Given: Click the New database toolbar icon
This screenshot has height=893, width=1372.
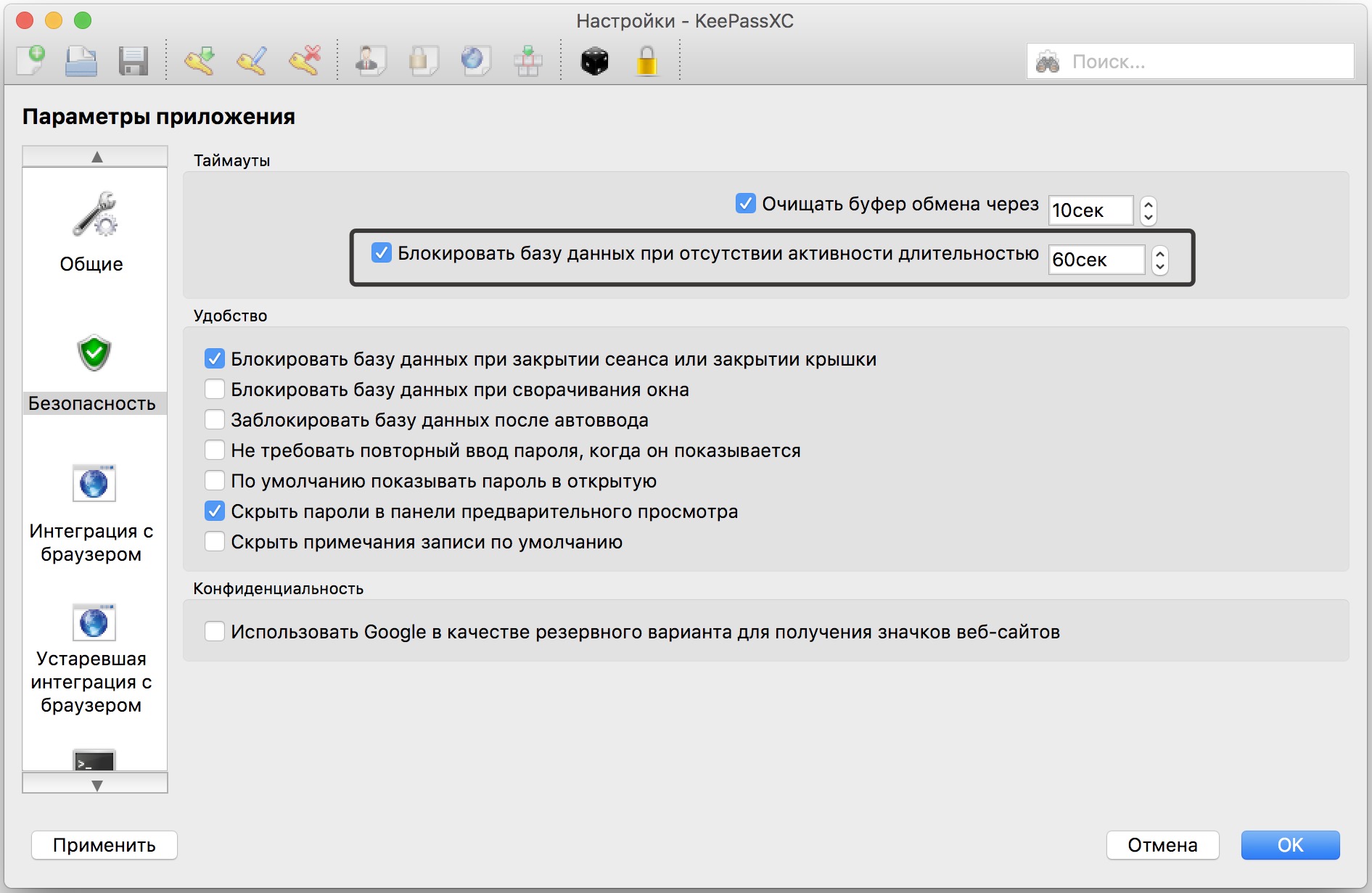Looking at the screenshot, I should click(x=31, y=61).
